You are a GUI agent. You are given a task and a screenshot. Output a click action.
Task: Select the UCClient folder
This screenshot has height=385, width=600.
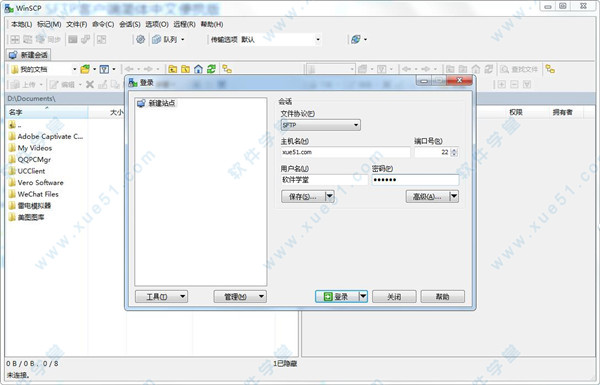pos(27,171)
